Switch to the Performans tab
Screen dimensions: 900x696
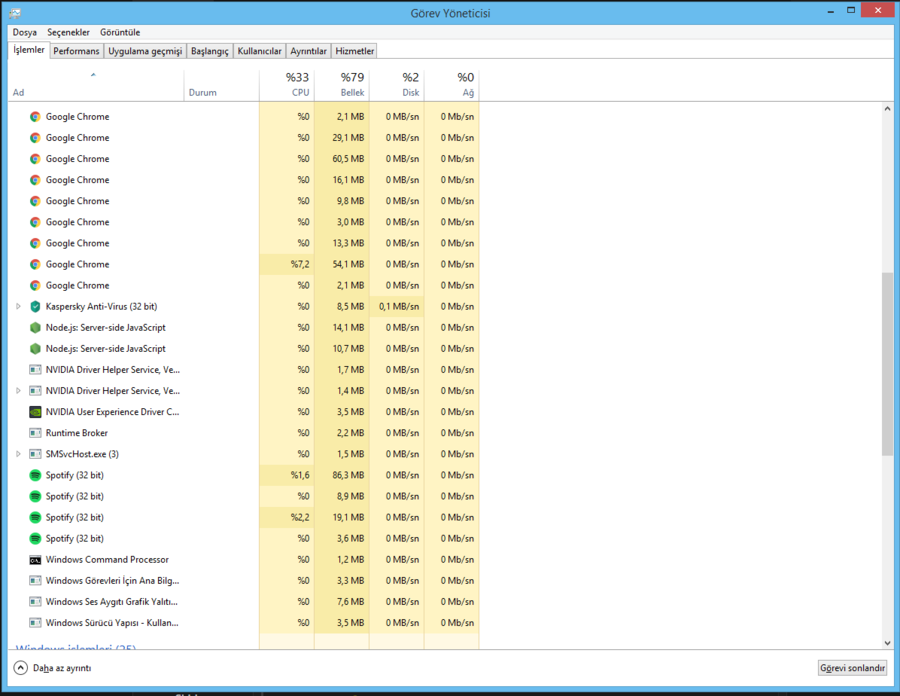76,51
